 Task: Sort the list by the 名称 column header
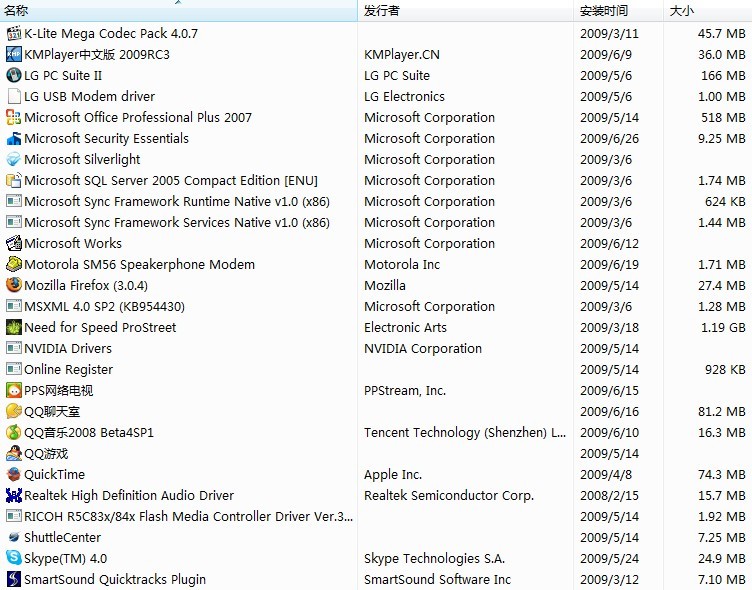tap(179, 11)
